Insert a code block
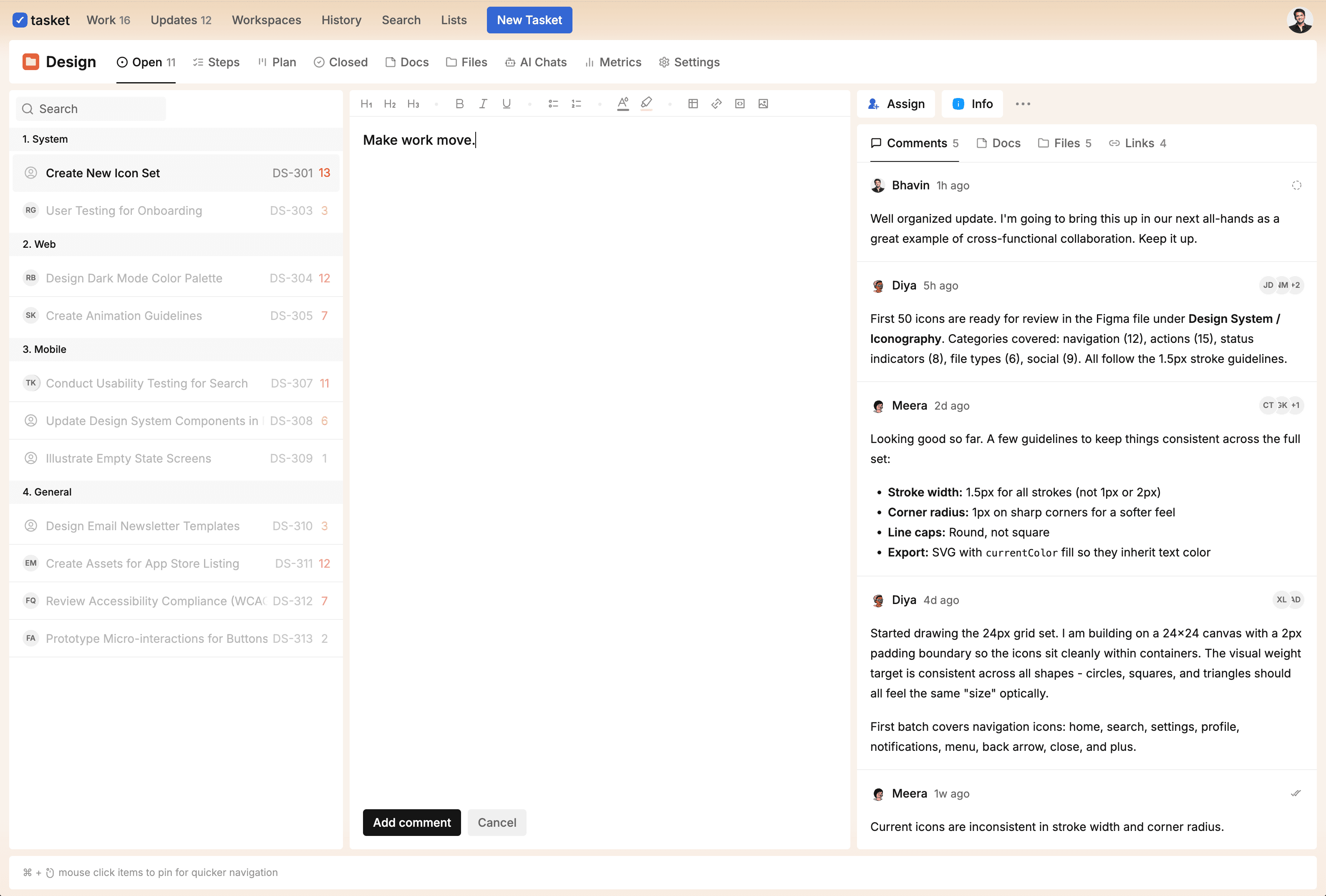Viewport: 1326px width, 896px height. click(x=739, y=104)
